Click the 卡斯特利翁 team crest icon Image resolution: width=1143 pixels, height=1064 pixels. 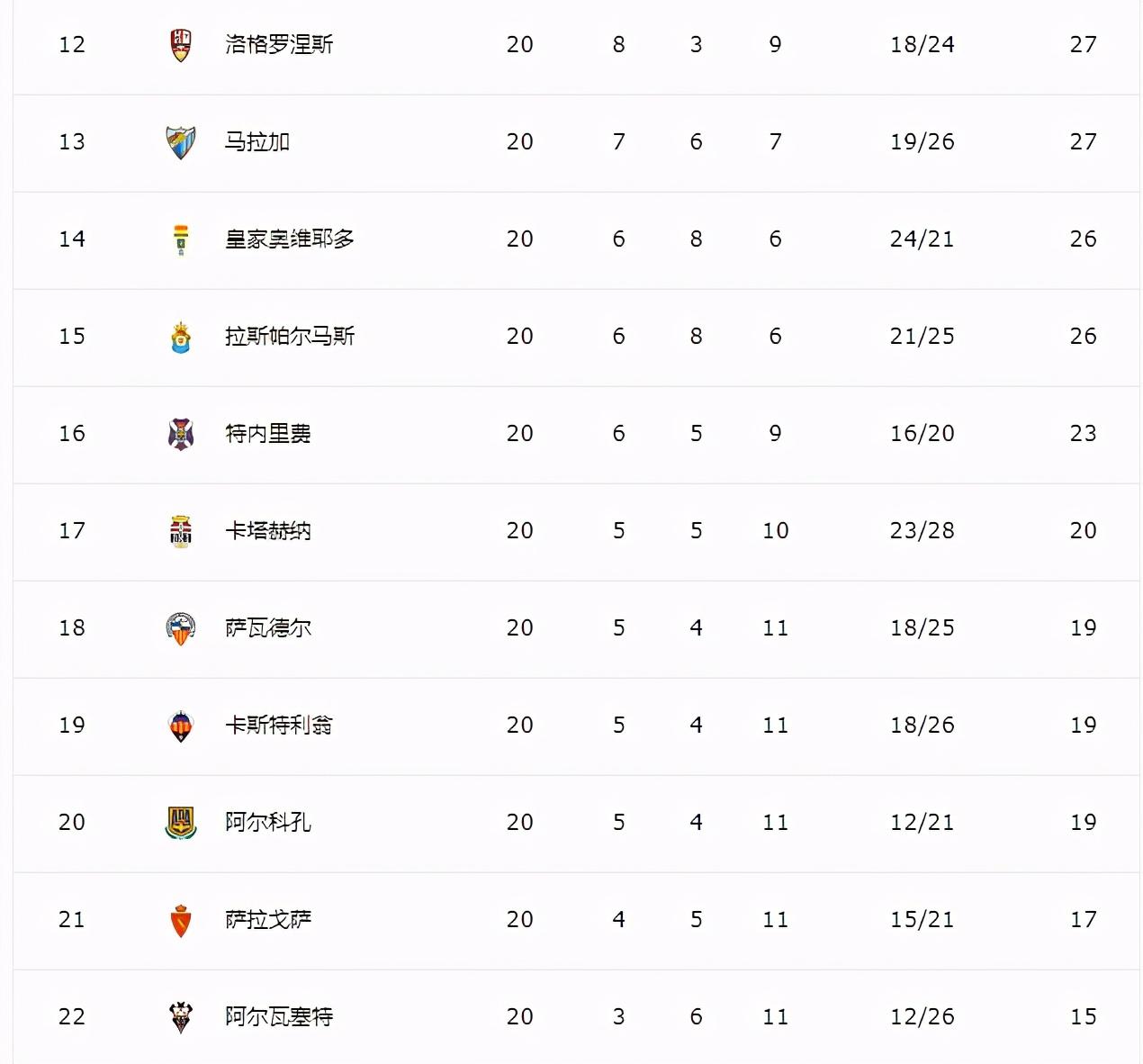(181, 726)
